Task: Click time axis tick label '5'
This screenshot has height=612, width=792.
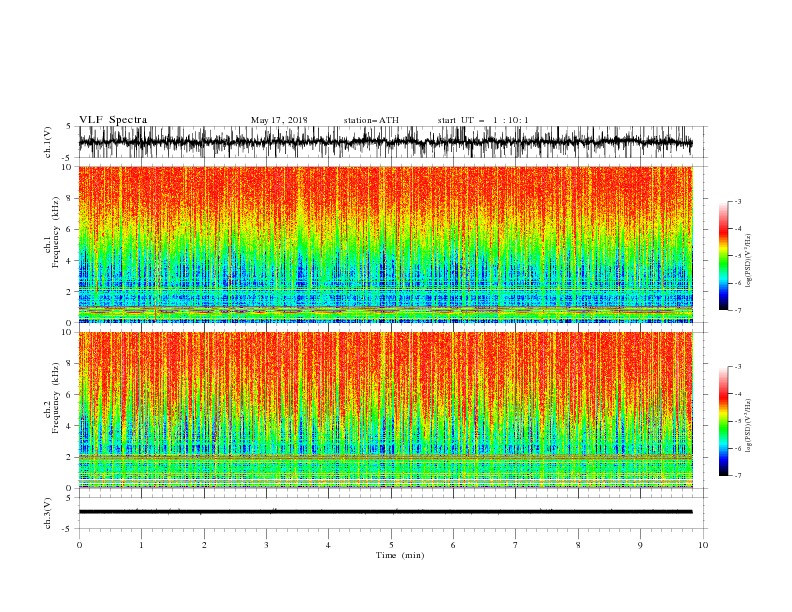Action: point(391,545)
